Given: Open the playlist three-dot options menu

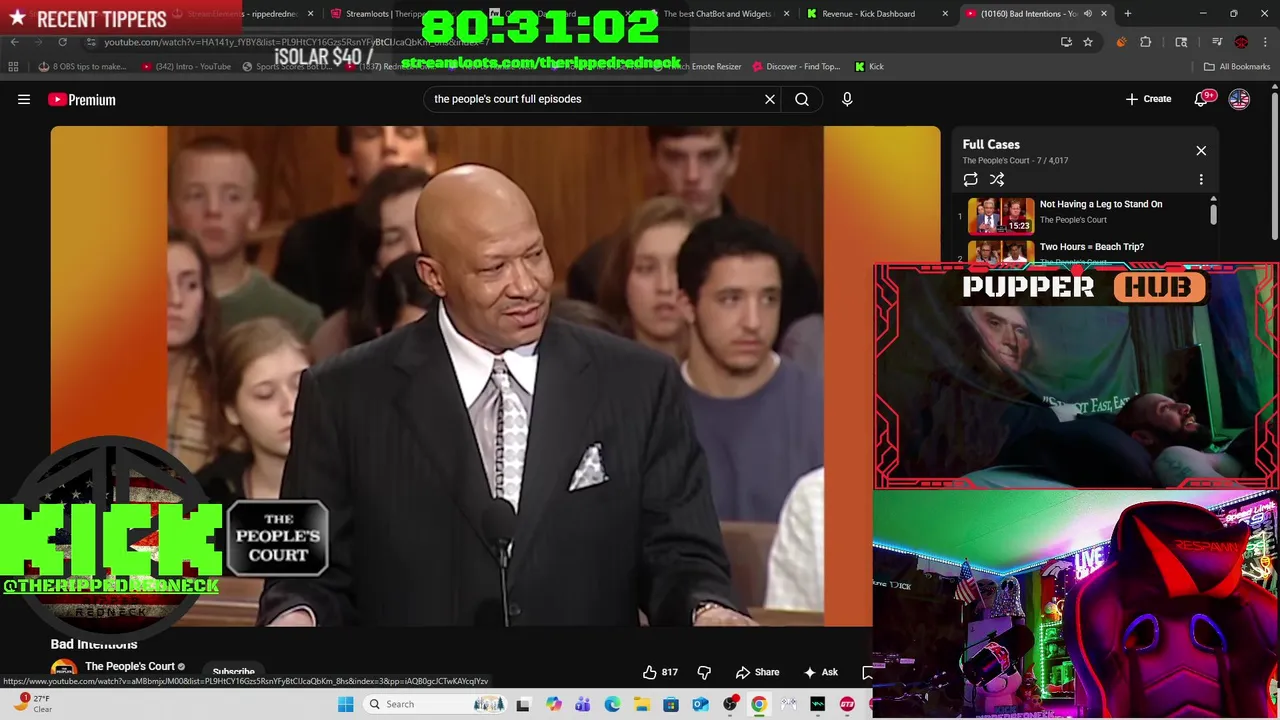Looking at the screenshot, I should tap(1201, 179).
